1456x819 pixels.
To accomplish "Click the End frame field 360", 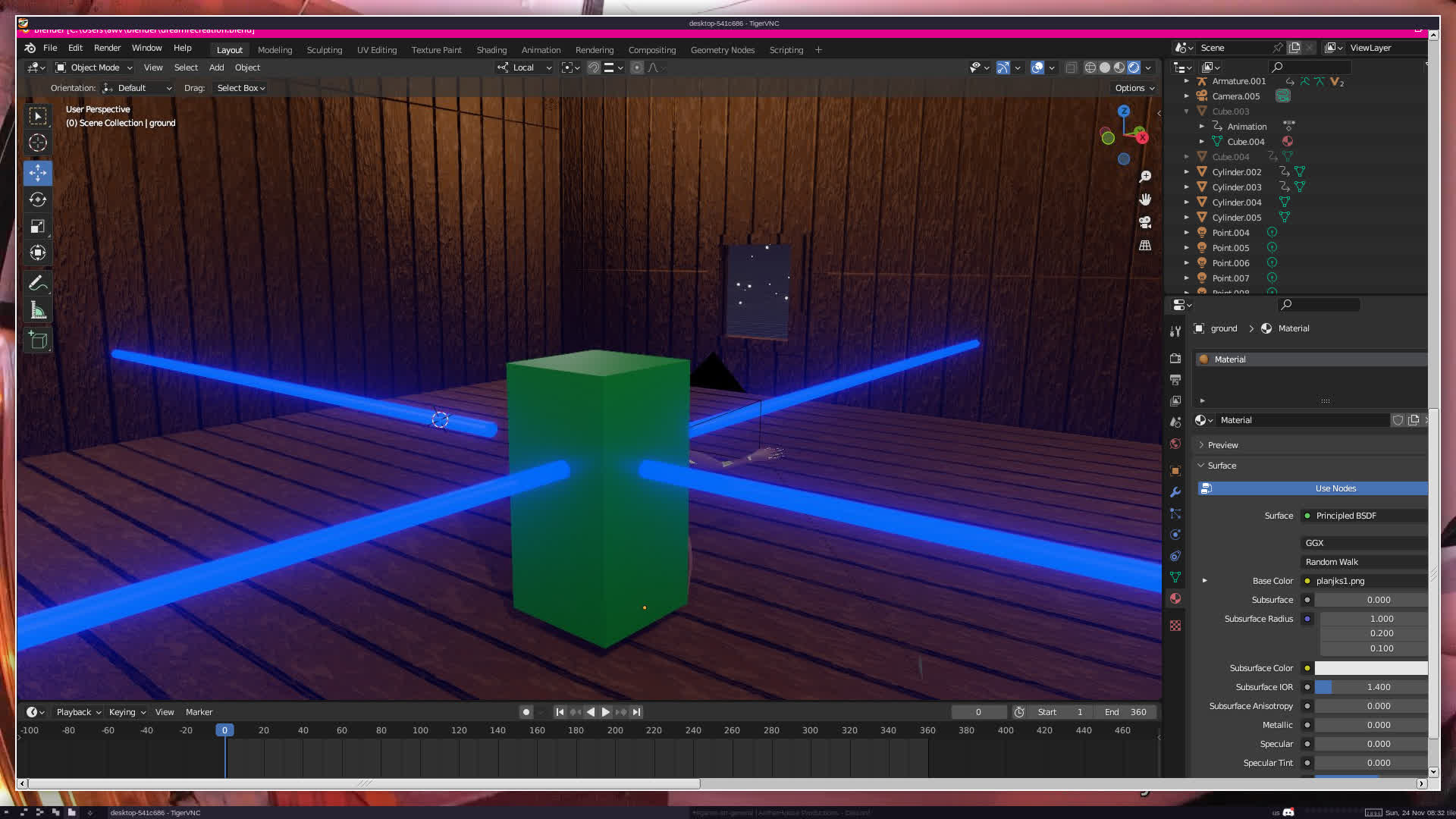I will tap(1126, 712).
